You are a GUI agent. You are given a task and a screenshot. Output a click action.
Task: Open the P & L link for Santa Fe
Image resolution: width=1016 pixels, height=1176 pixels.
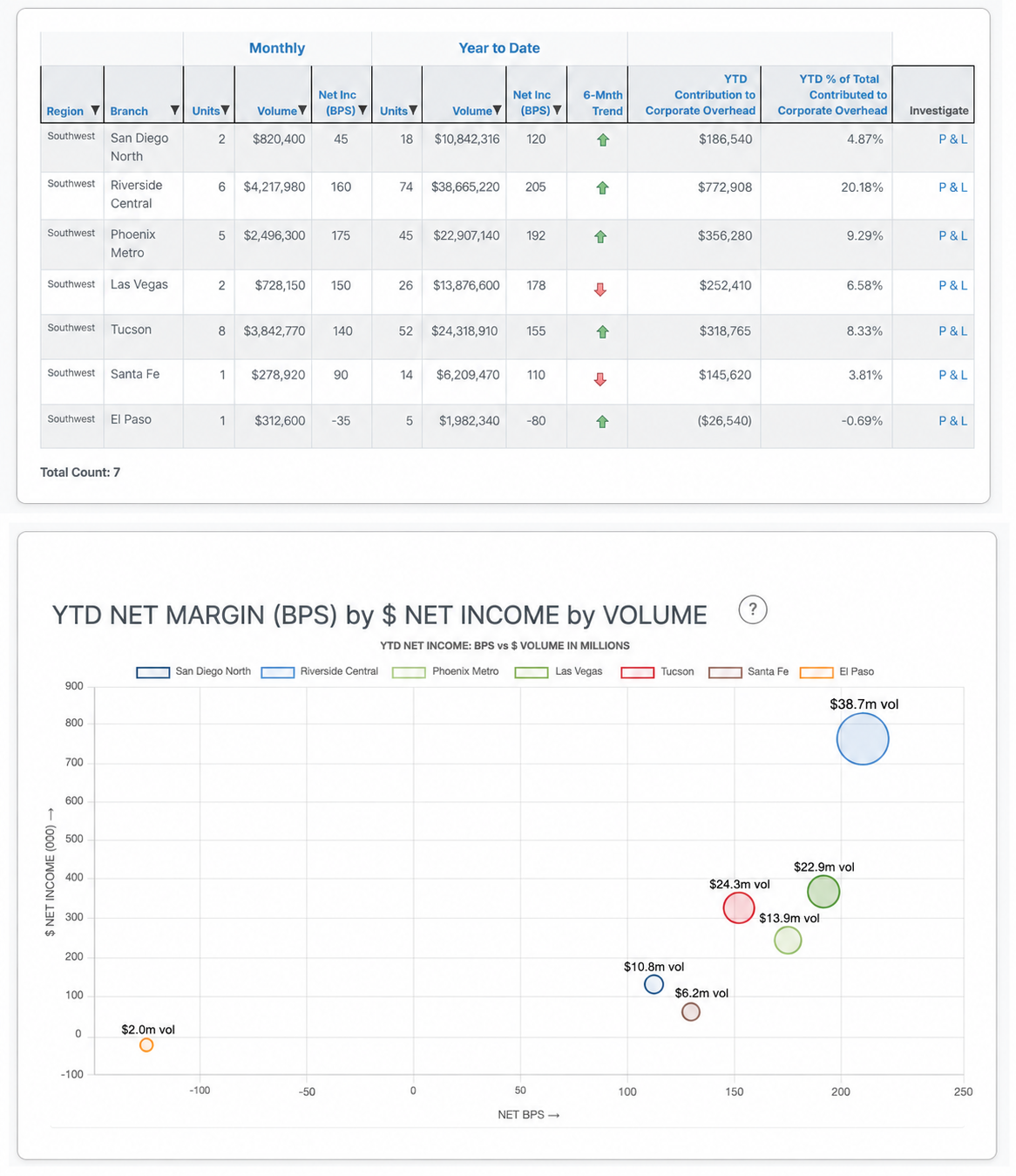pyautogui.click(x=952, y=375)
